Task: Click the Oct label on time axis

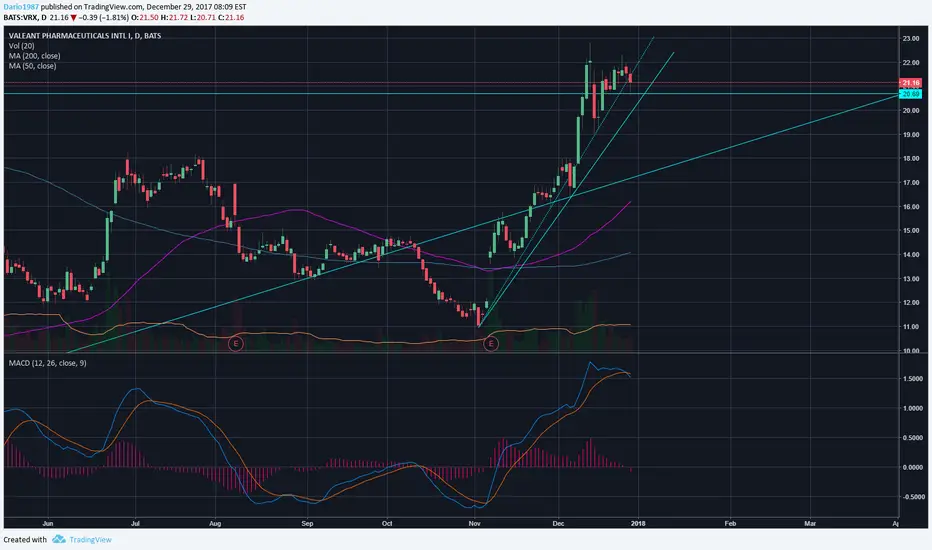Action: (387, 524)
